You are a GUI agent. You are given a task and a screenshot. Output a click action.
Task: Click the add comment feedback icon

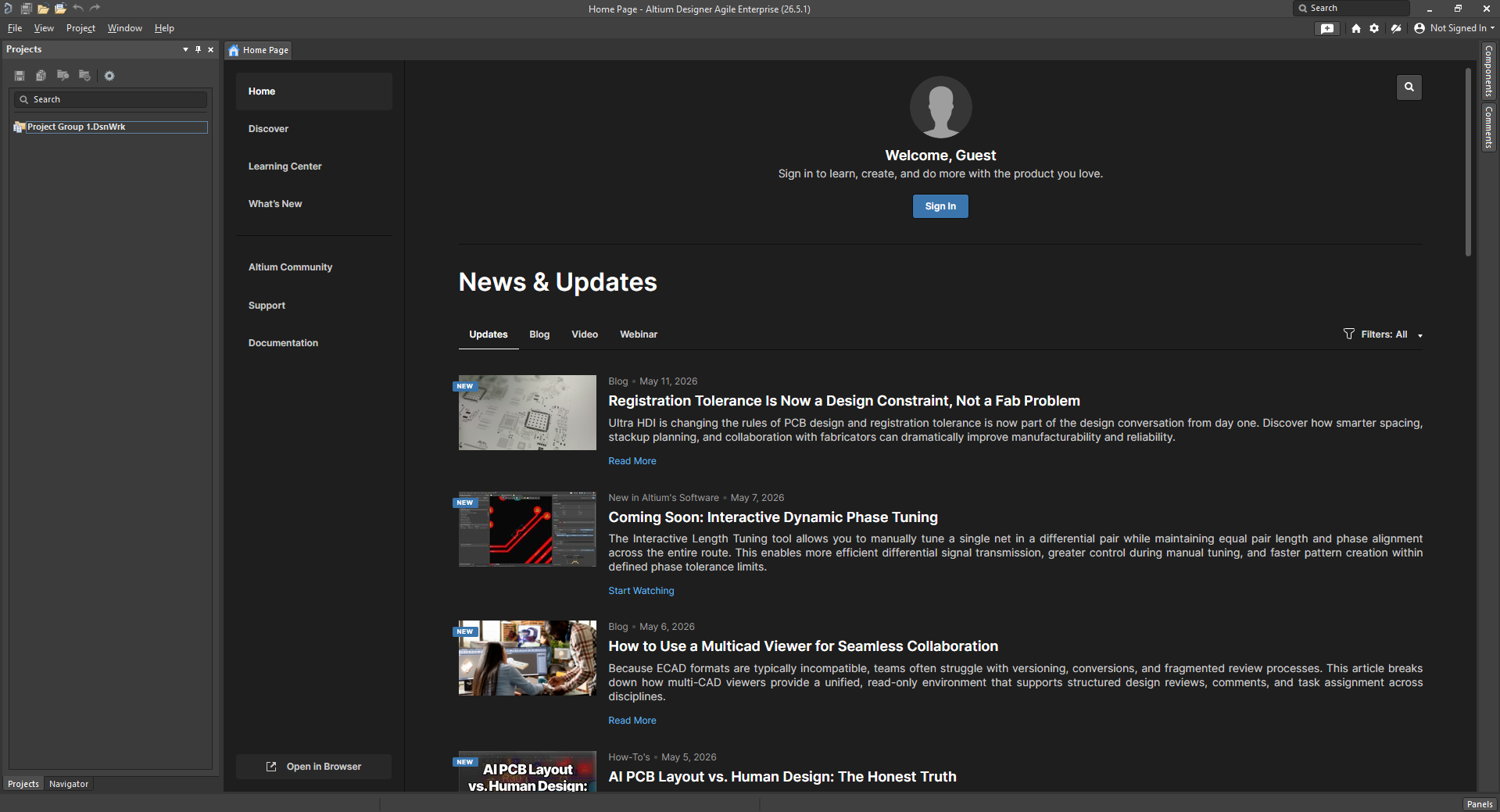point(1327,28)
